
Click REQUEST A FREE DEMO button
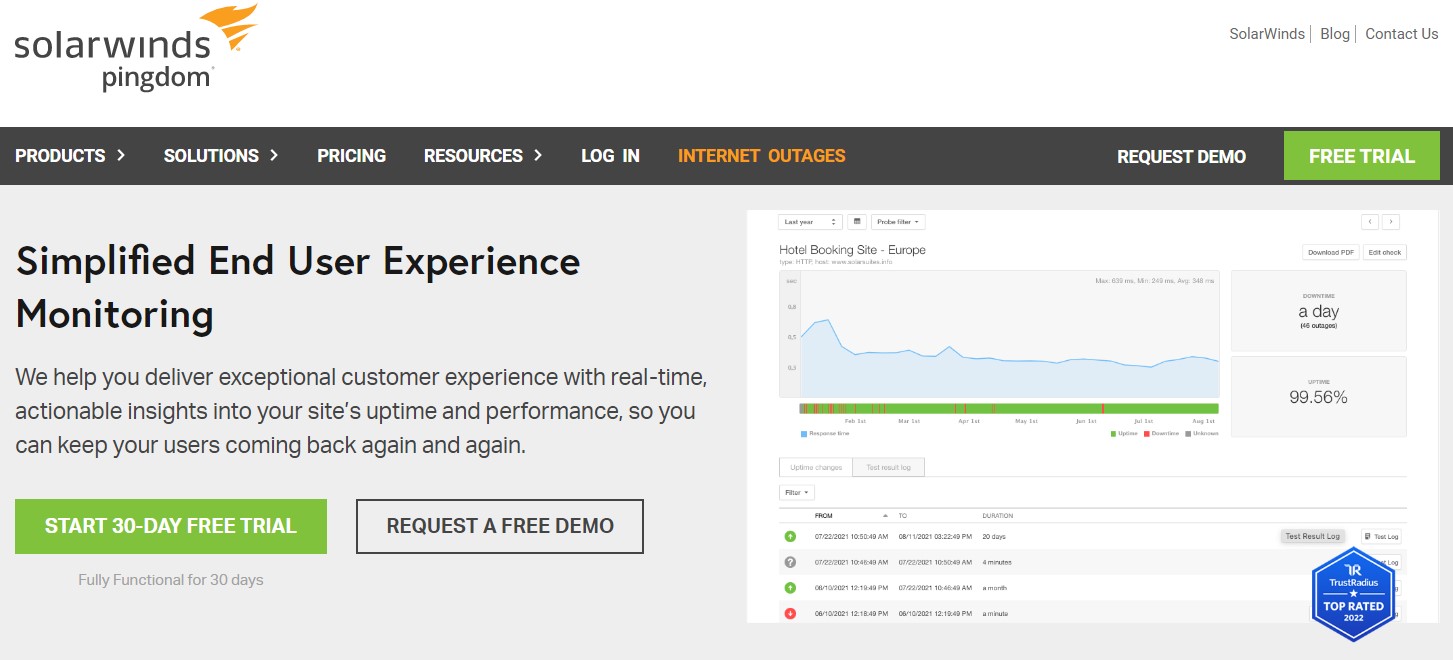500,526
